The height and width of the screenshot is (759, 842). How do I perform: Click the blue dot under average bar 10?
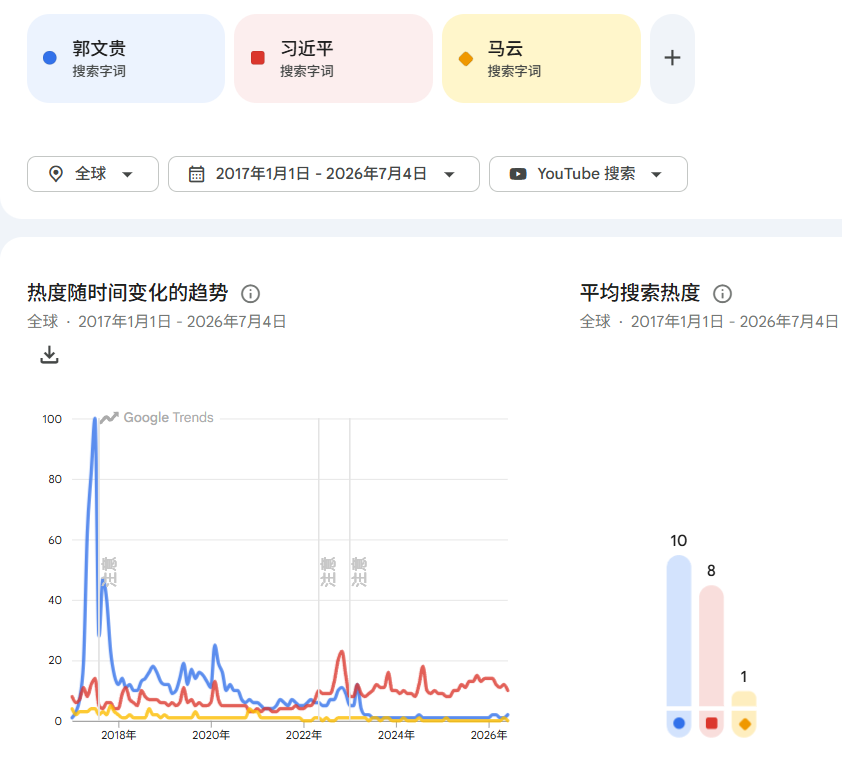[679, 723]
